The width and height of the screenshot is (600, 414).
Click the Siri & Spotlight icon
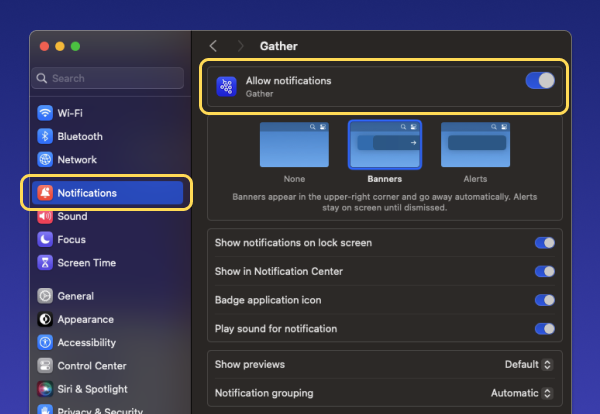[45, 389]
